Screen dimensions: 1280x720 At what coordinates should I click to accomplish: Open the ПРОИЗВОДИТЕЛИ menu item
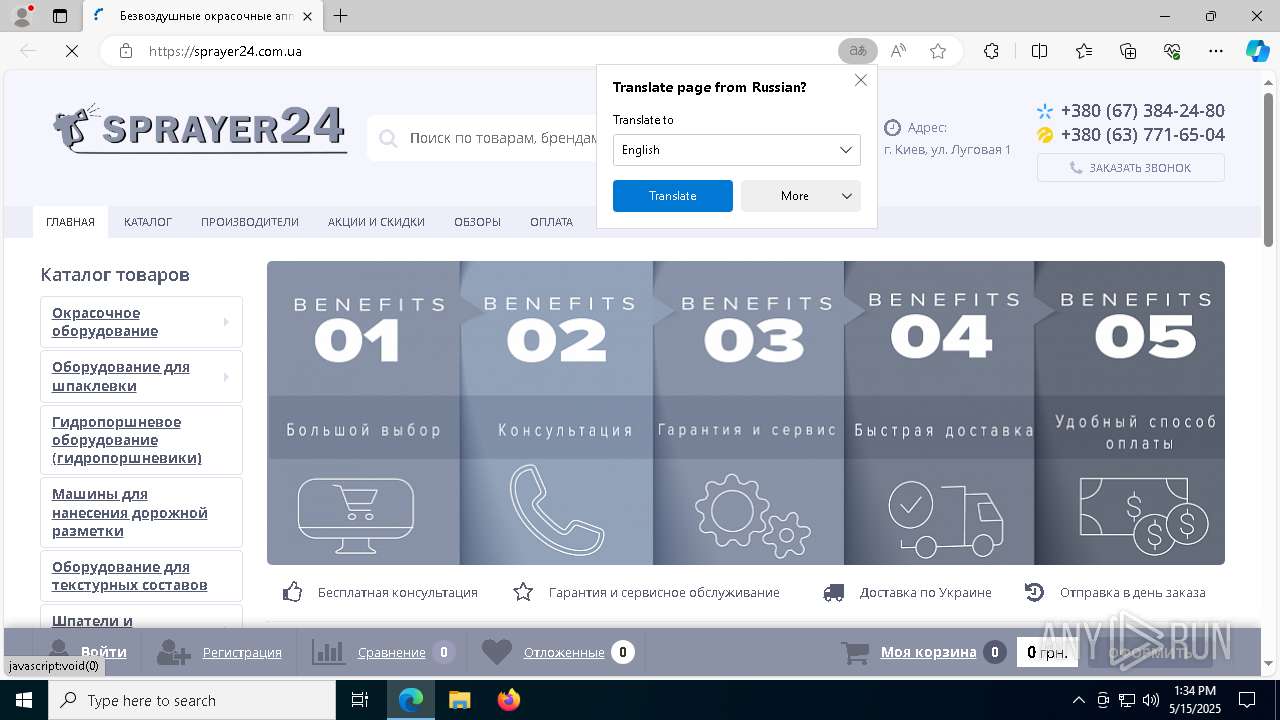(x=250, y=222)
